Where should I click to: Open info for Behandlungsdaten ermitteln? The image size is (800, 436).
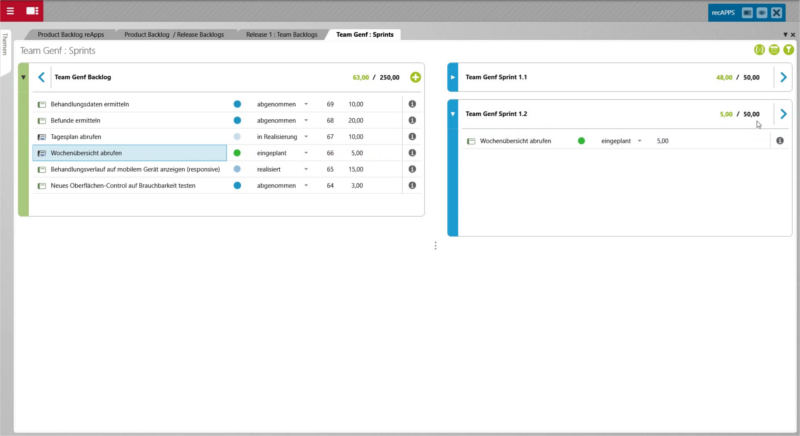(412, 104)
